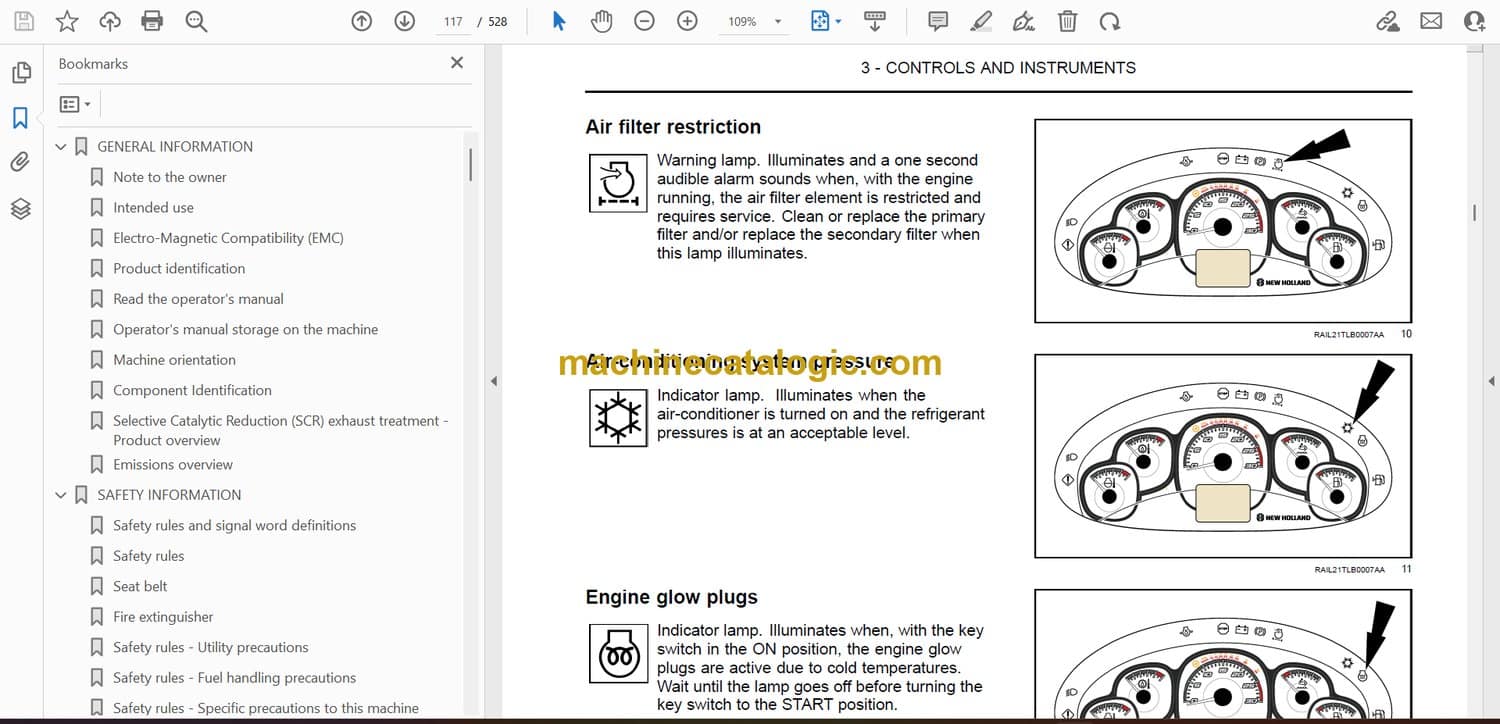Rotate the page view

[1109, 21]
